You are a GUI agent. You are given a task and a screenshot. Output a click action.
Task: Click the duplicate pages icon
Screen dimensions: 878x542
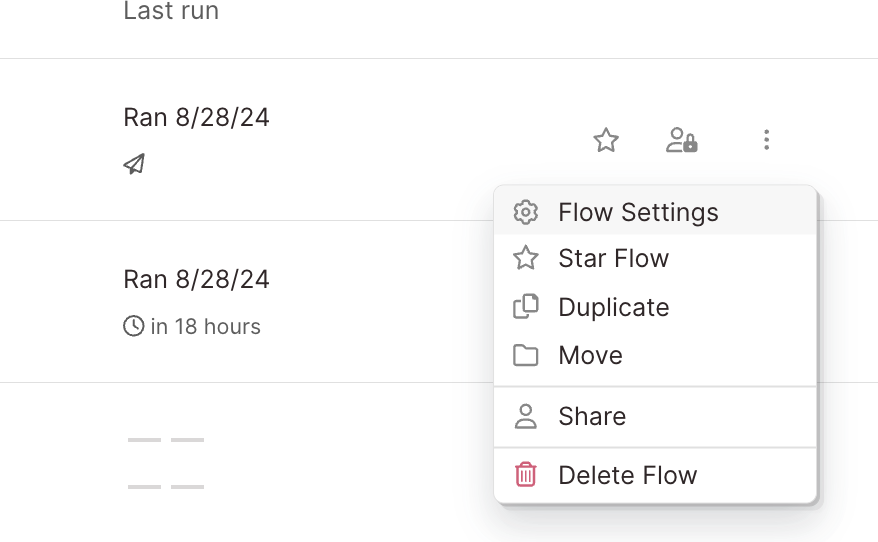coord(525,306)
